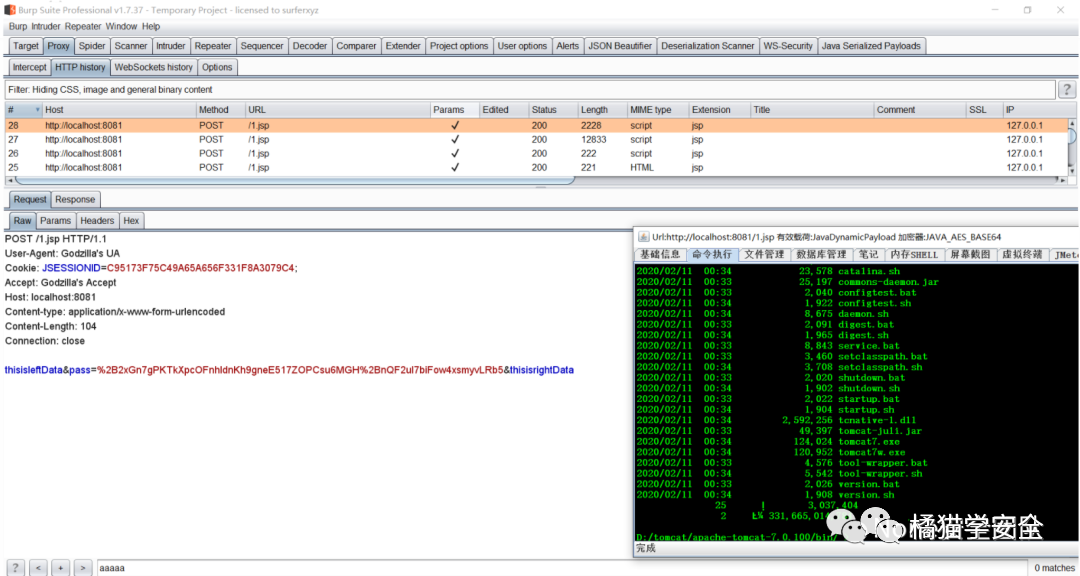Open the JSON Beautifier tab

point(620,45)
